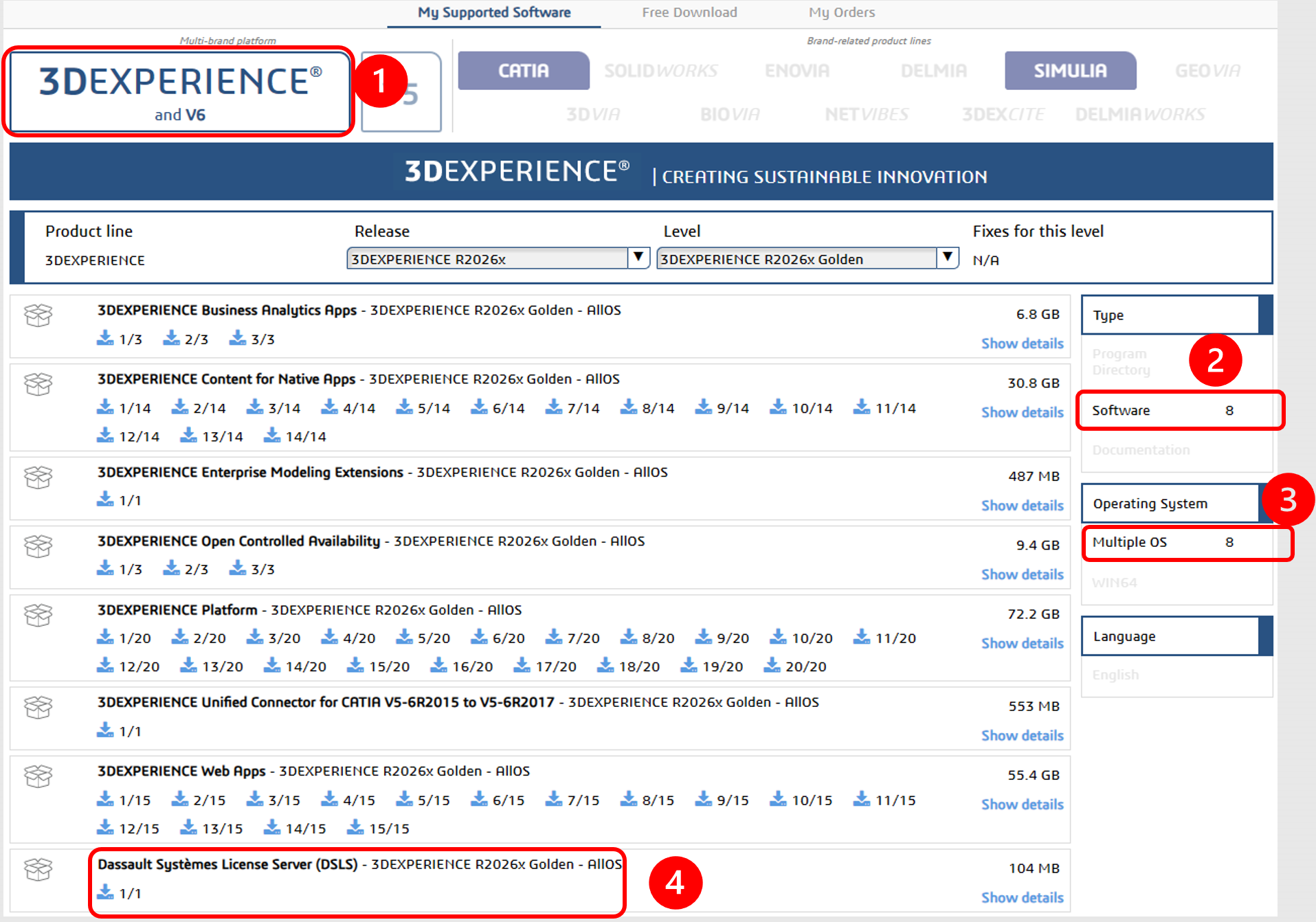Download part 15/15 of 3DEXPERIENCE Web Apps

pos(379,829)
